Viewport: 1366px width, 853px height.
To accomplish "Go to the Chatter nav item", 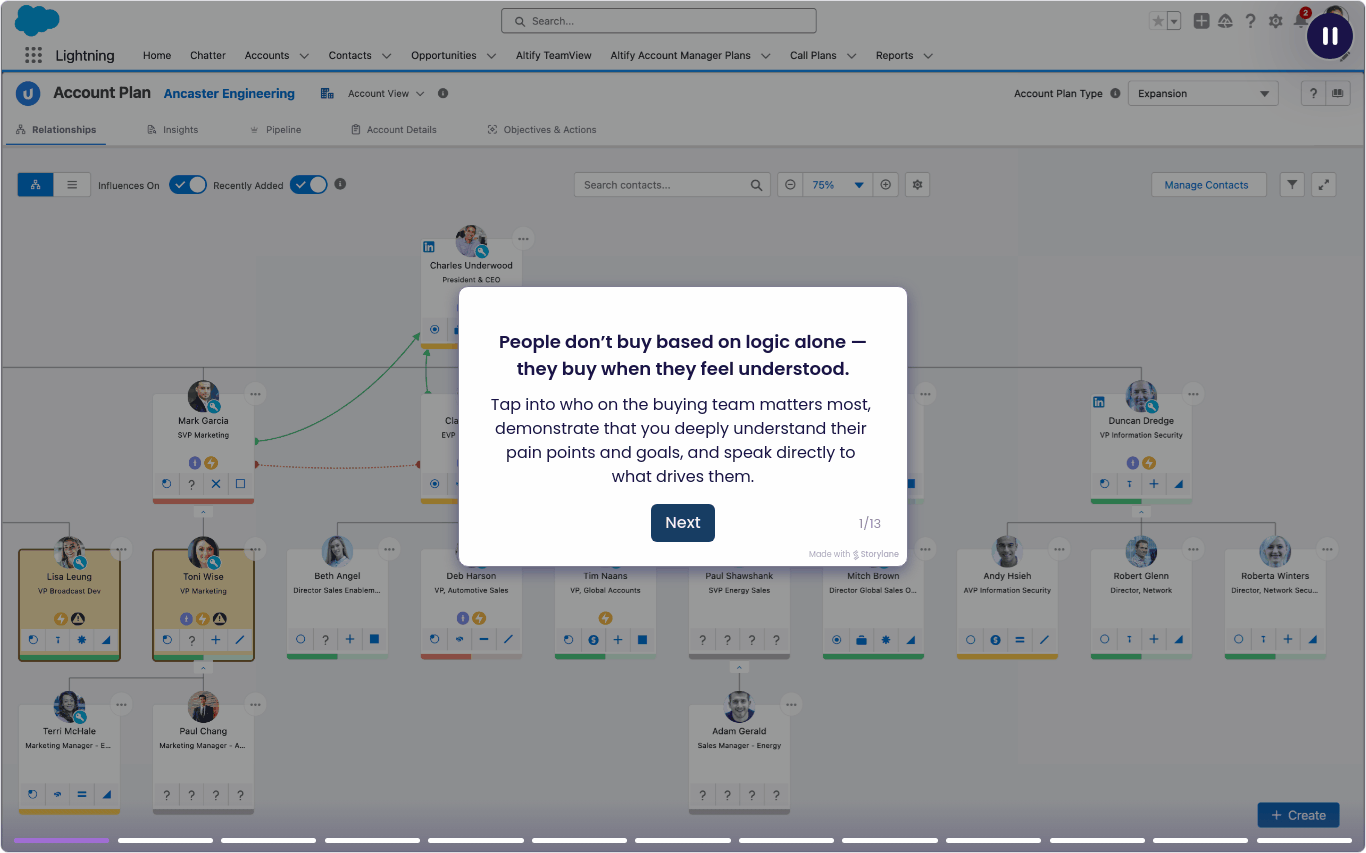I will (208, 56).
